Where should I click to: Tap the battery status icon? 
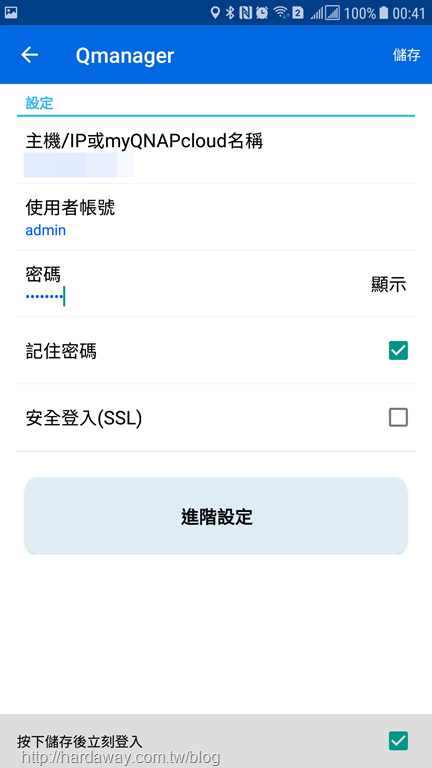tap(384, 13)
